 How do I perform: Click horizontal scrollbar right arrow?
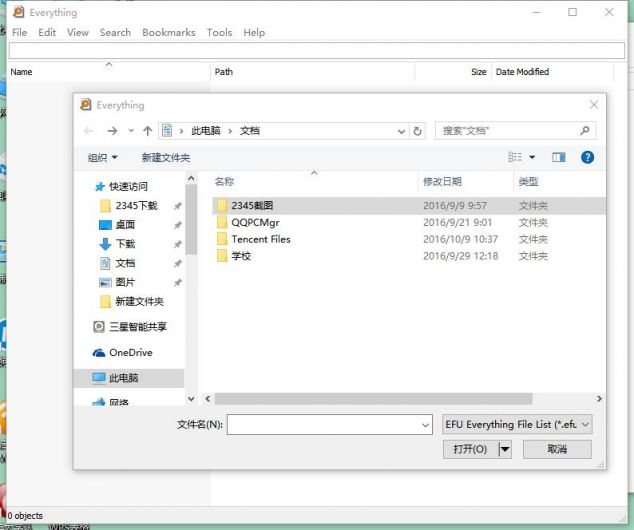pos(599,399)
